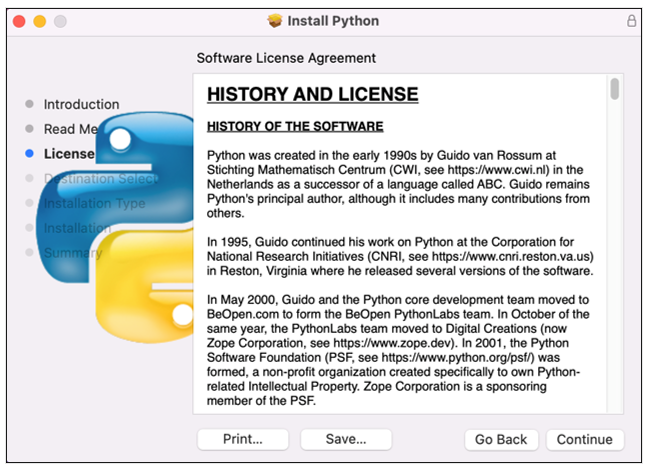The image size is (649, 469).
Task: Click the HISTORY AND LICENSE heading
Action: 312,94
